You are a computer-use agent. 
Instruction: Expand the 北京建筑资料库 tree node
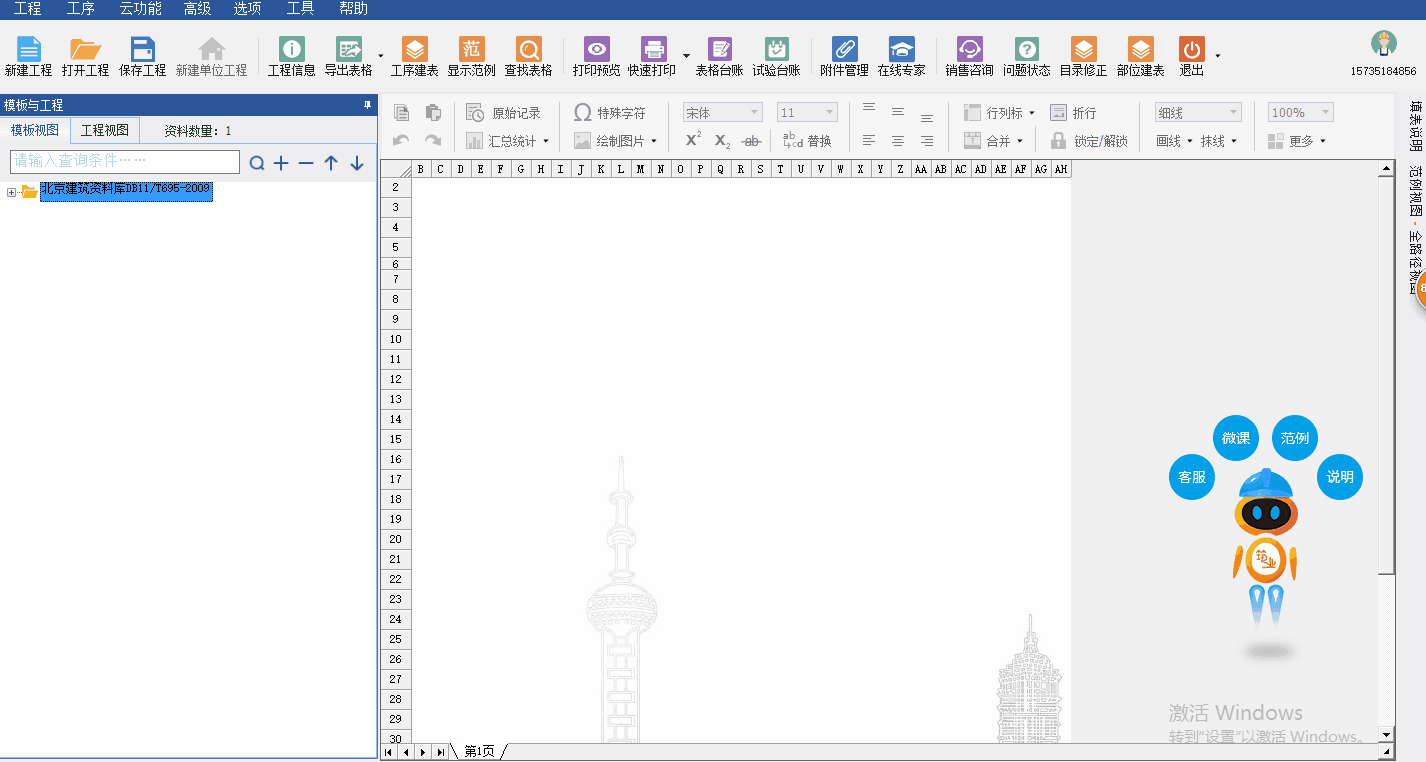(x=12, y=192)
